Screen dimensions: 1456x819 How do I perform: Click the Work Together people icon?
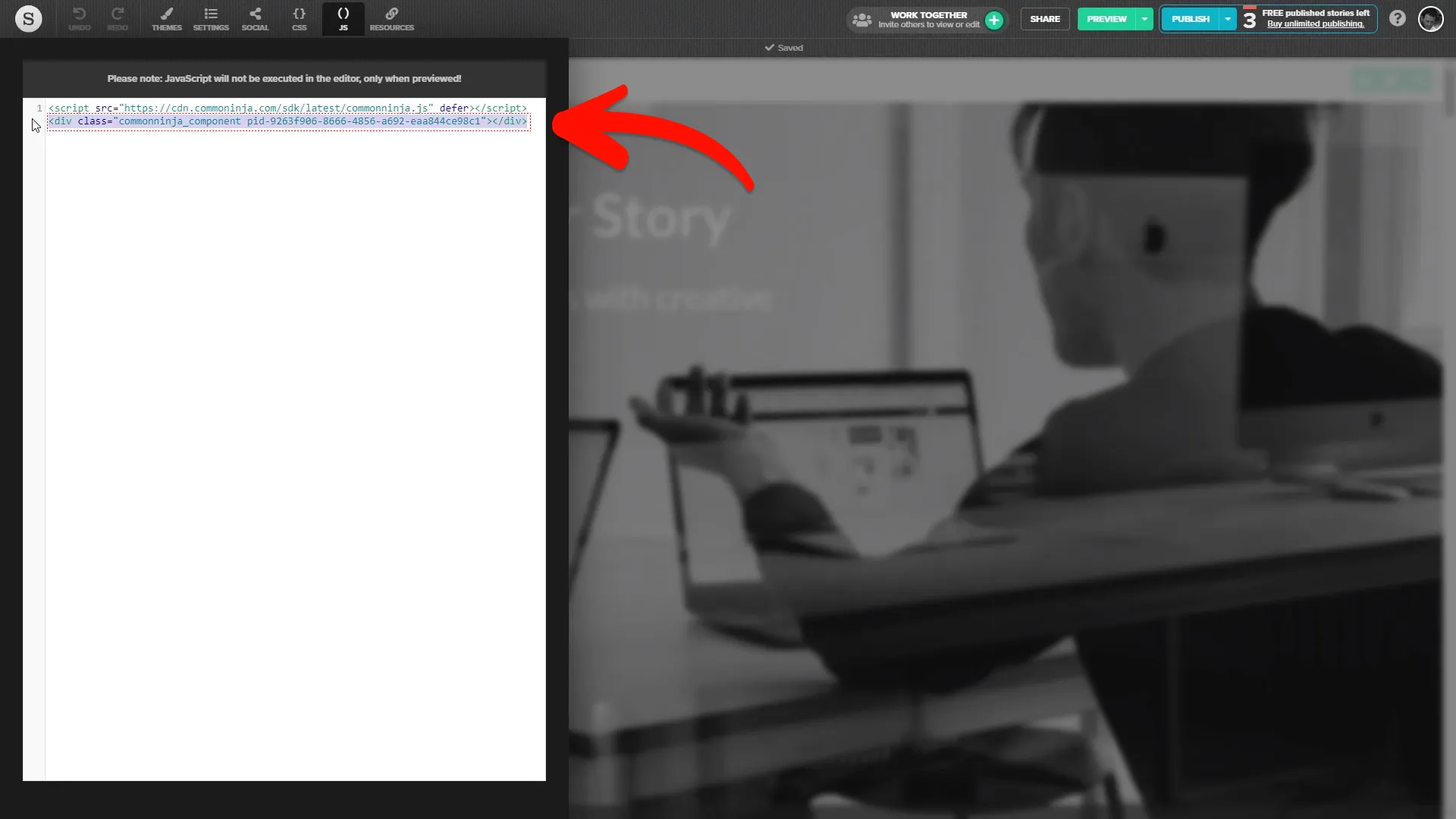click(x=862, y=20)
